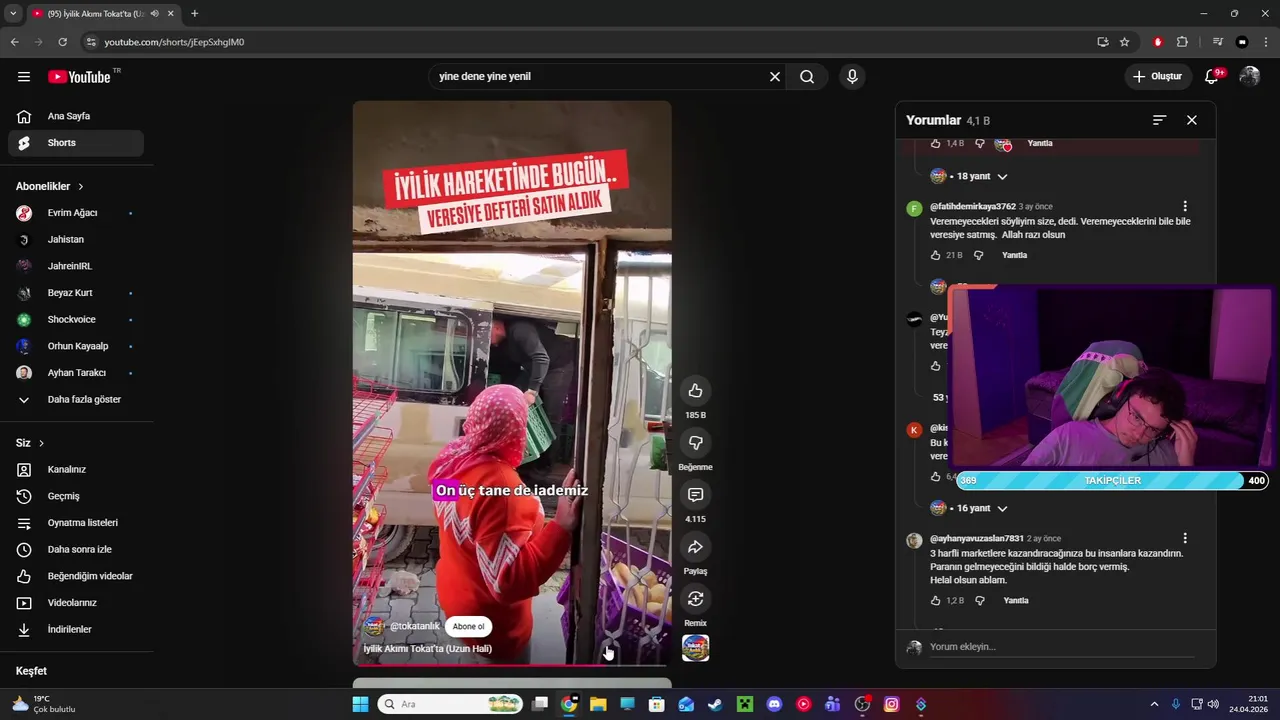
Task: Select Shorts in the sidebar
Action: click(76, 143)
